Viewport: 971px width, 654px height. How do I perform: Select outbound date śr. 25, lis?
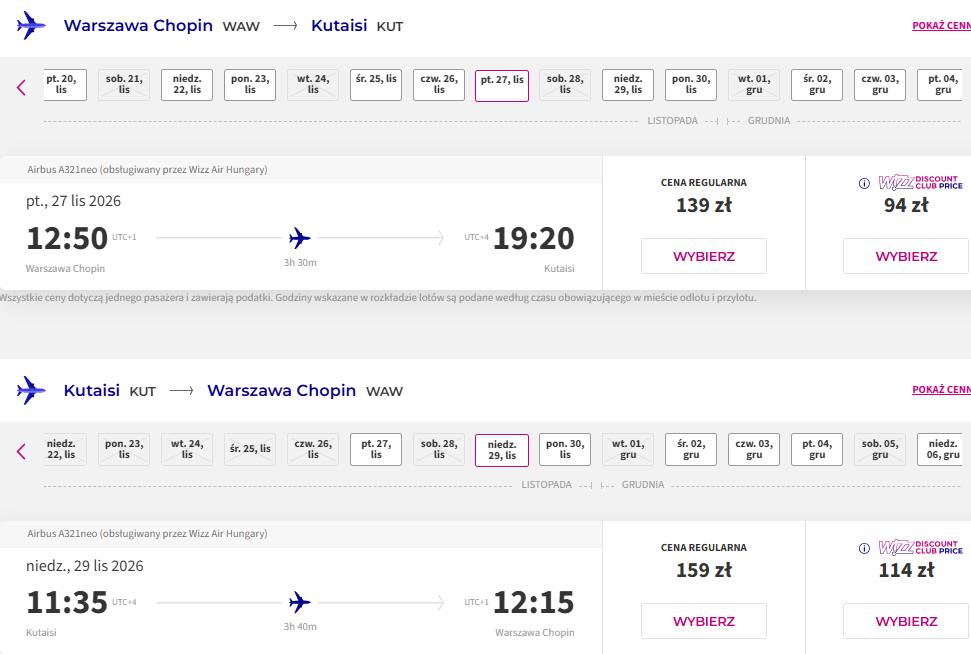(x=376, y=85)
